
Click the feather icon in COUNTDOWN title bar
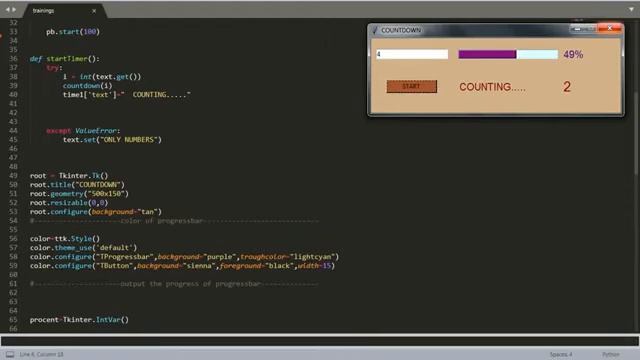[x=375, y=30]
